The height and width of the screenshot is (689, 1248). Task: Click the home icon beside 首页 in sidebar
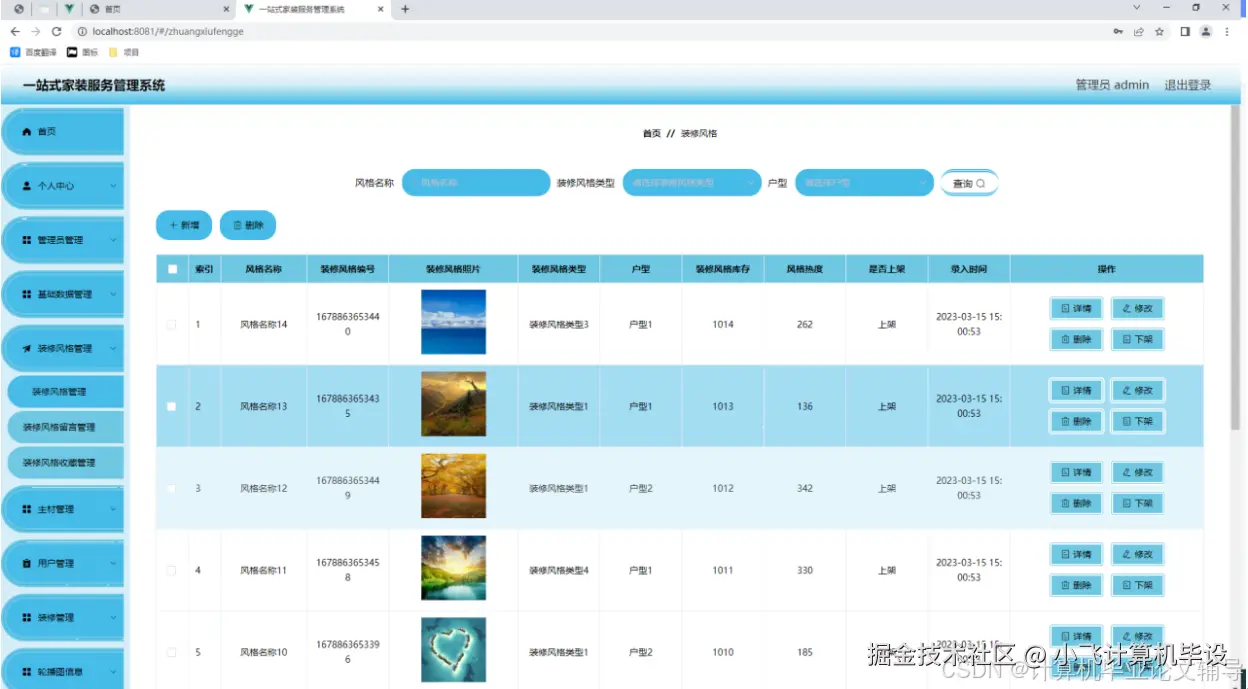(x=27, y=132)
